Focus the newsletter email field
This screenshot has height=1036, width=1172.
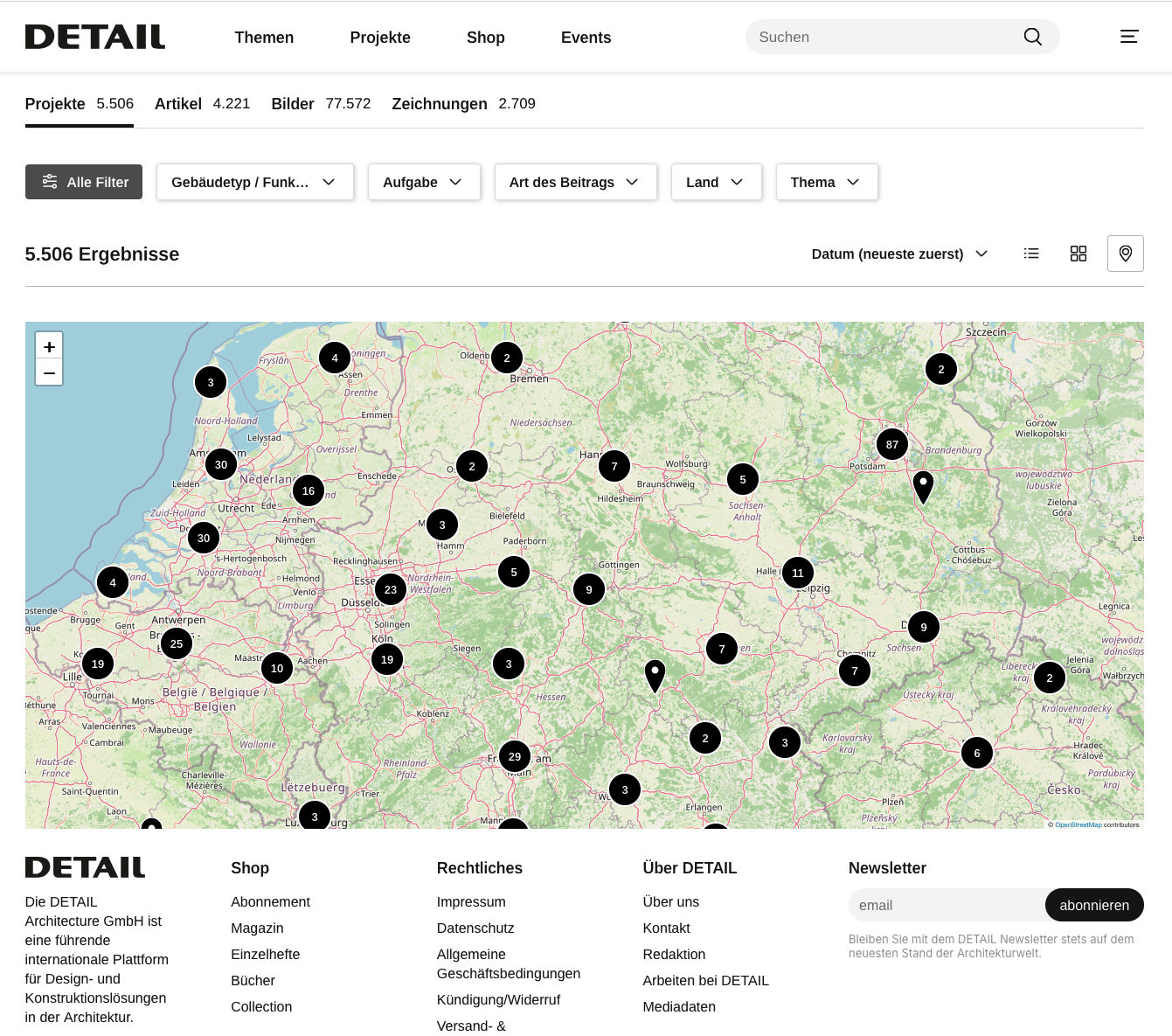(947, 905)
